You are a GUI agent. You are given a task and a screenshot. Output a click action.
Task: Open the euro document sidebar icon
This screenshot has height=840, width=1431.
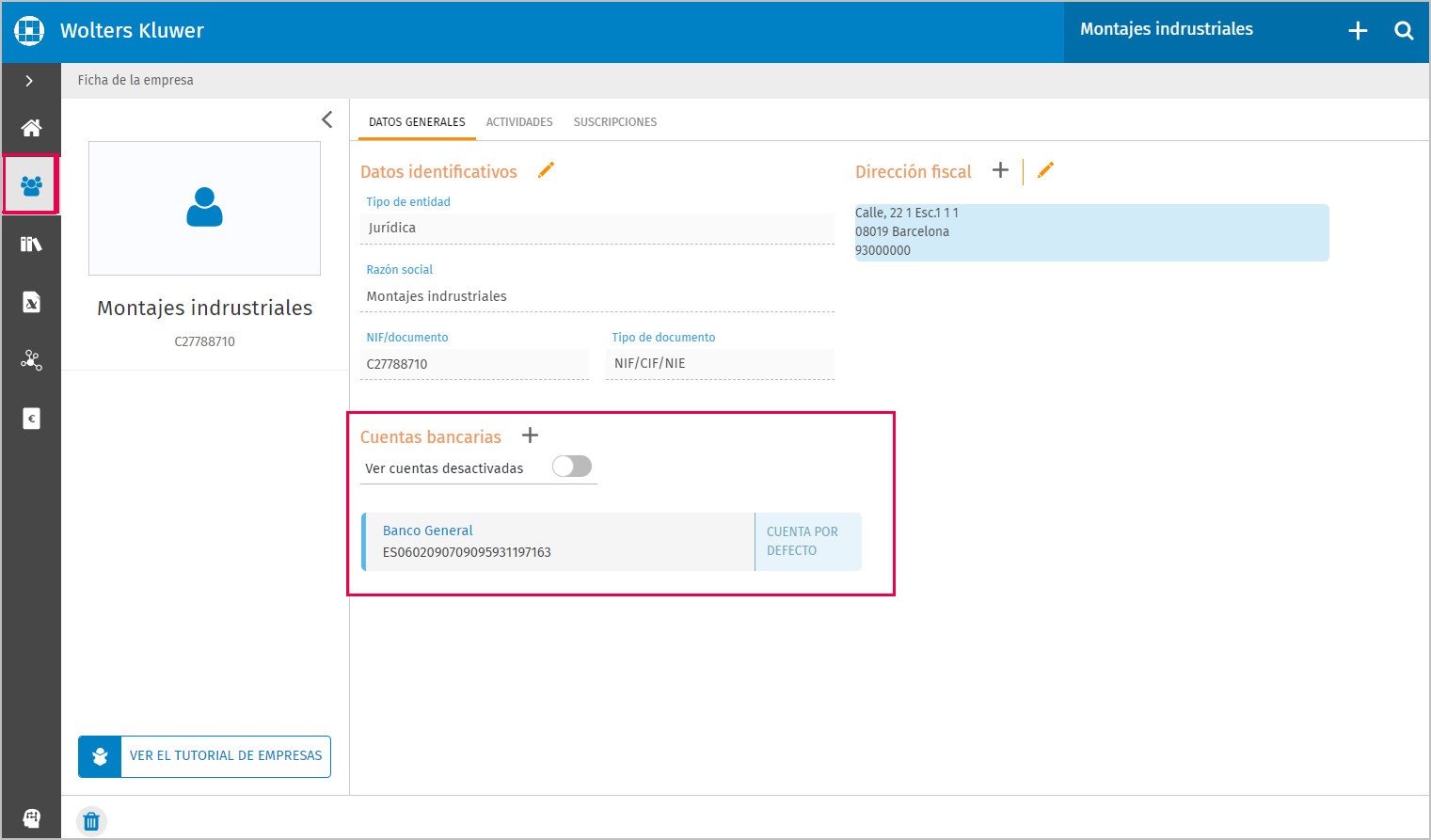pyautogui.click(x=31, y=419)
